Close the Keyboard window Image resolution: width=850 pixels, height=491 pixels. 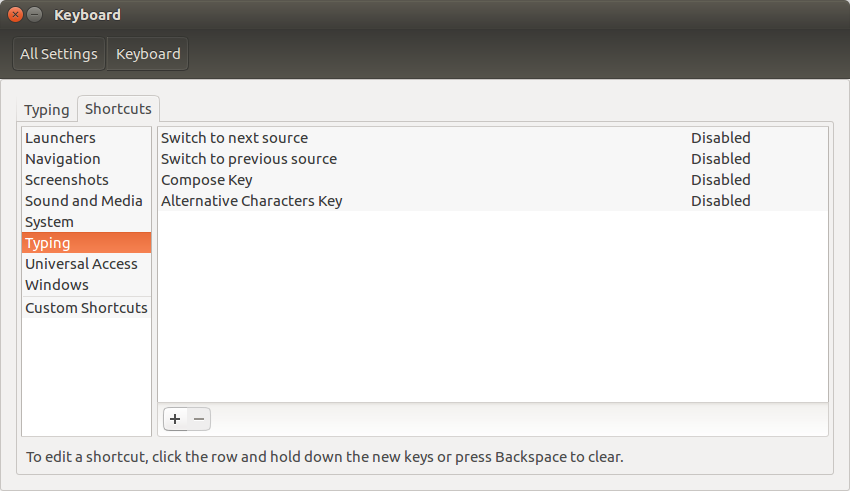point(16,15)
